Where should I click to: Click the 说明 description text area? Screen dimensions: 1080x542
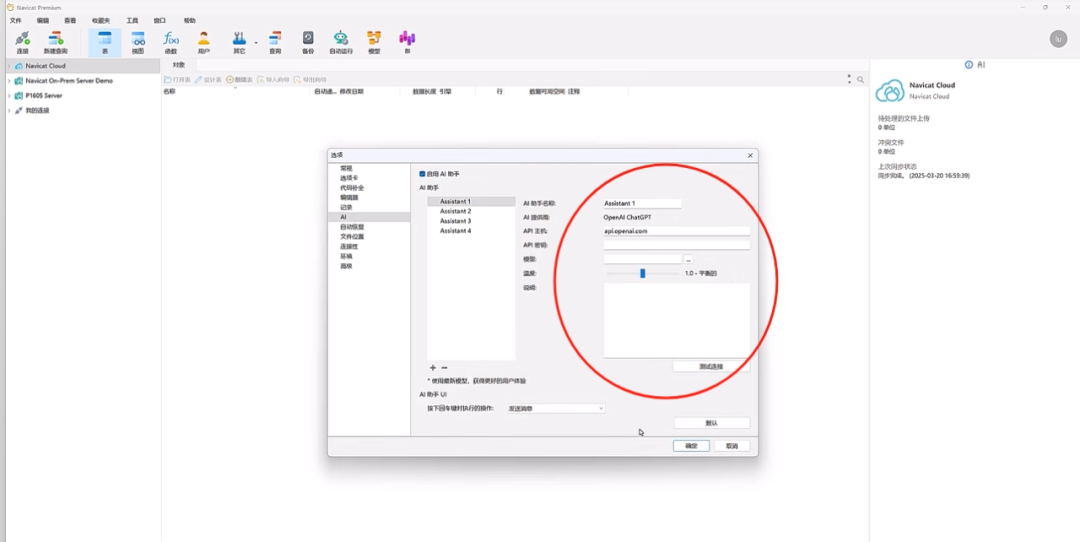676,320
